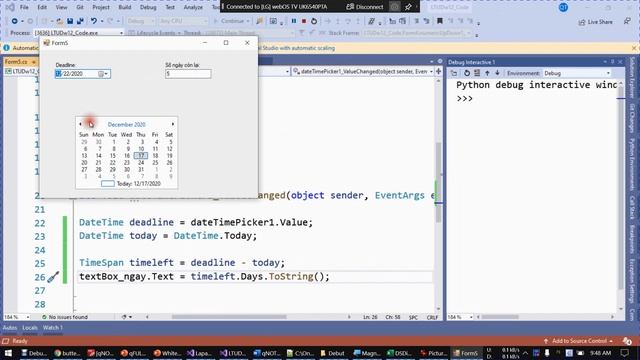Pause debugging with the Break All button
Viewport: 640px width, 360px height.
pyautogui.click(x=293, y=21)
